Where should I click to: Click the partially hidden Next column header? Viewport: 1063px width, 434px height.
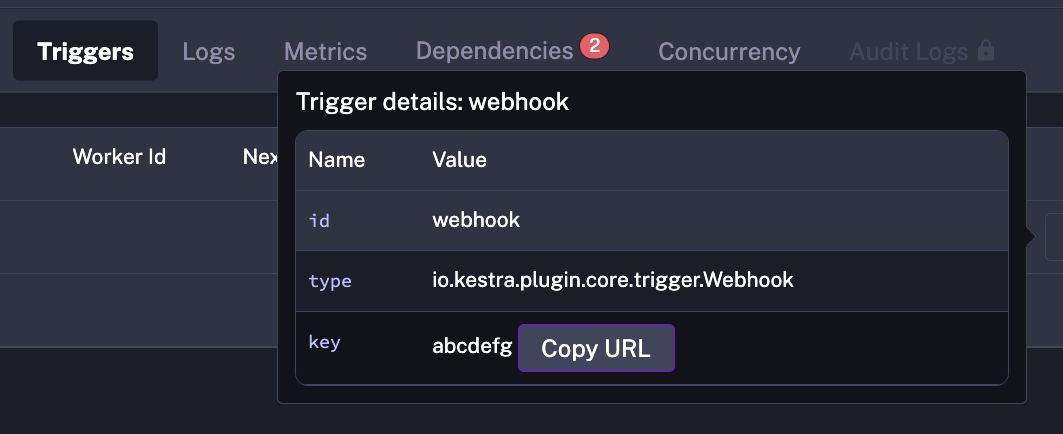[x=260, y=157]
